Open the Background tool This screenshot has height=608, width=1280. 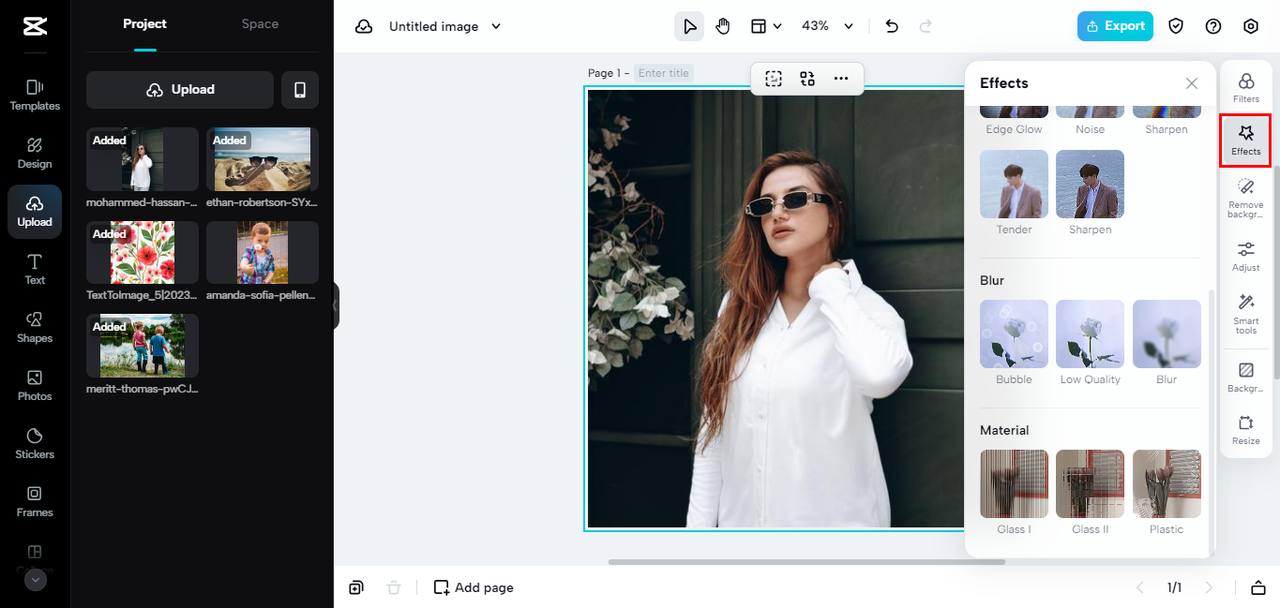(x=1246, y=377)
